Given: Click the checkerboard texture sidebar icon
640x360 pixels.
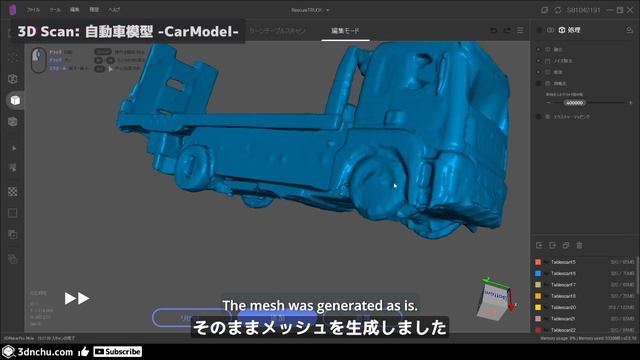Looking at the screenshot, I should pos(13,192).
